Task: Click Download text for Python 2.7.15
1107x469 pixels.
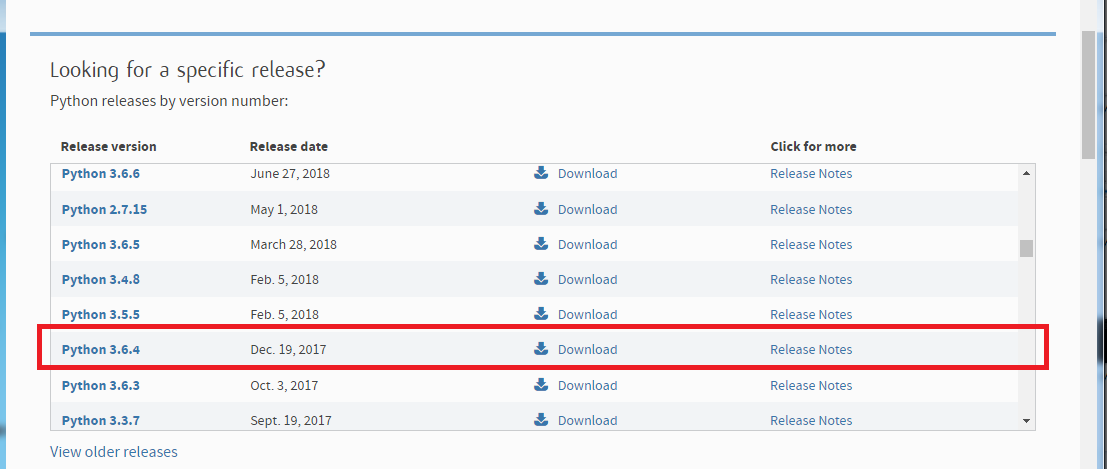Action: tap(587, 209)
